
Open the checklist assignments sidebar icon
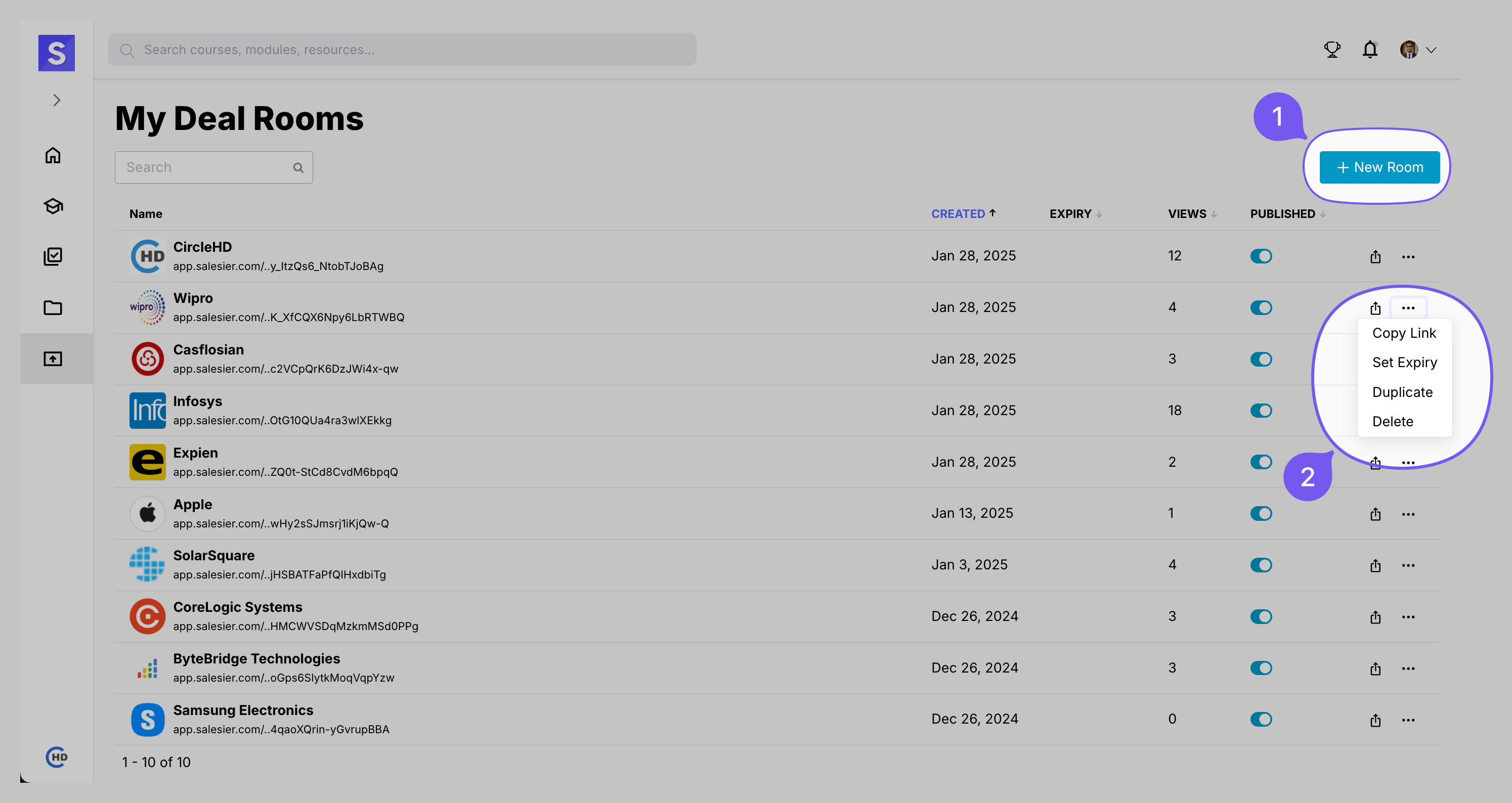[53, 256]
